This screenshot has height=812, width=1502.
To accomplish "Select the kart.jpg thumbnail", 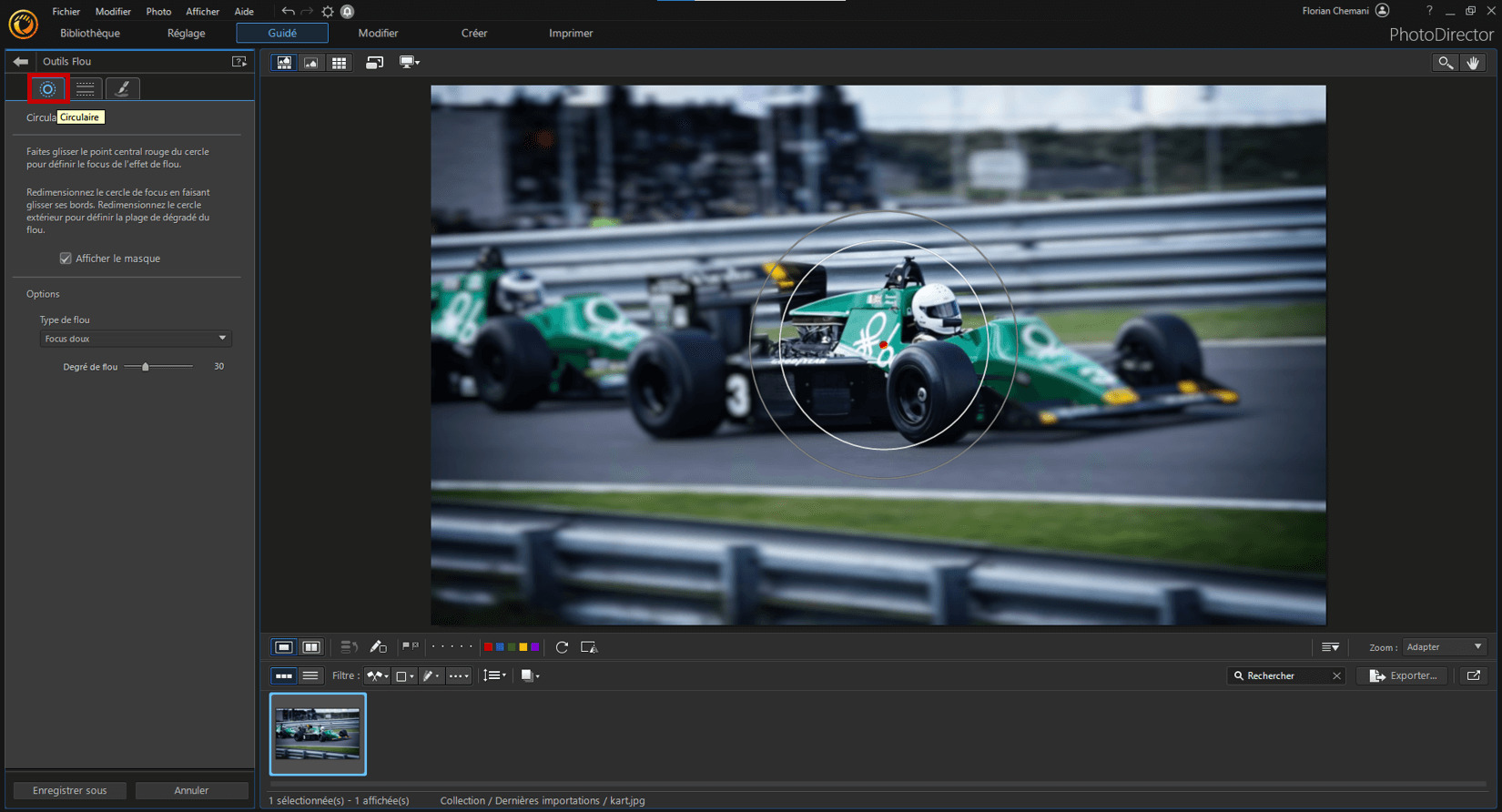I will click(318, 734).
